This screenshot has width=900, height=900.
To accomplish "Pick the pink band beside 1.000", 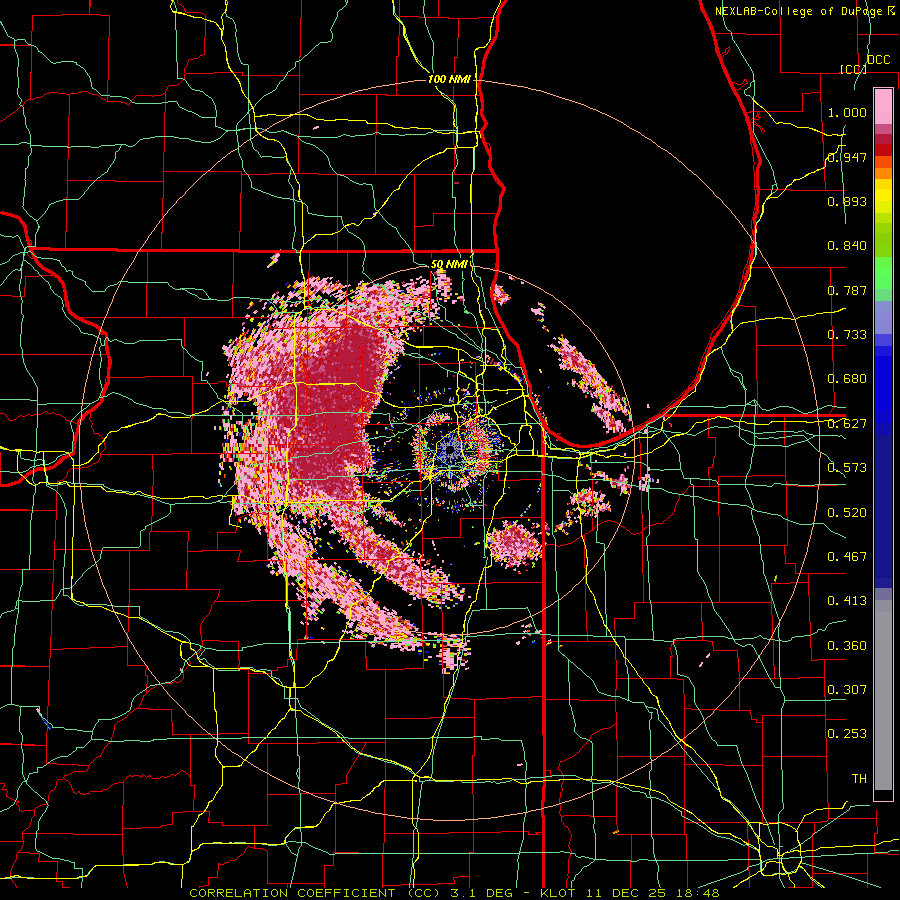I will tap(883, 106).
